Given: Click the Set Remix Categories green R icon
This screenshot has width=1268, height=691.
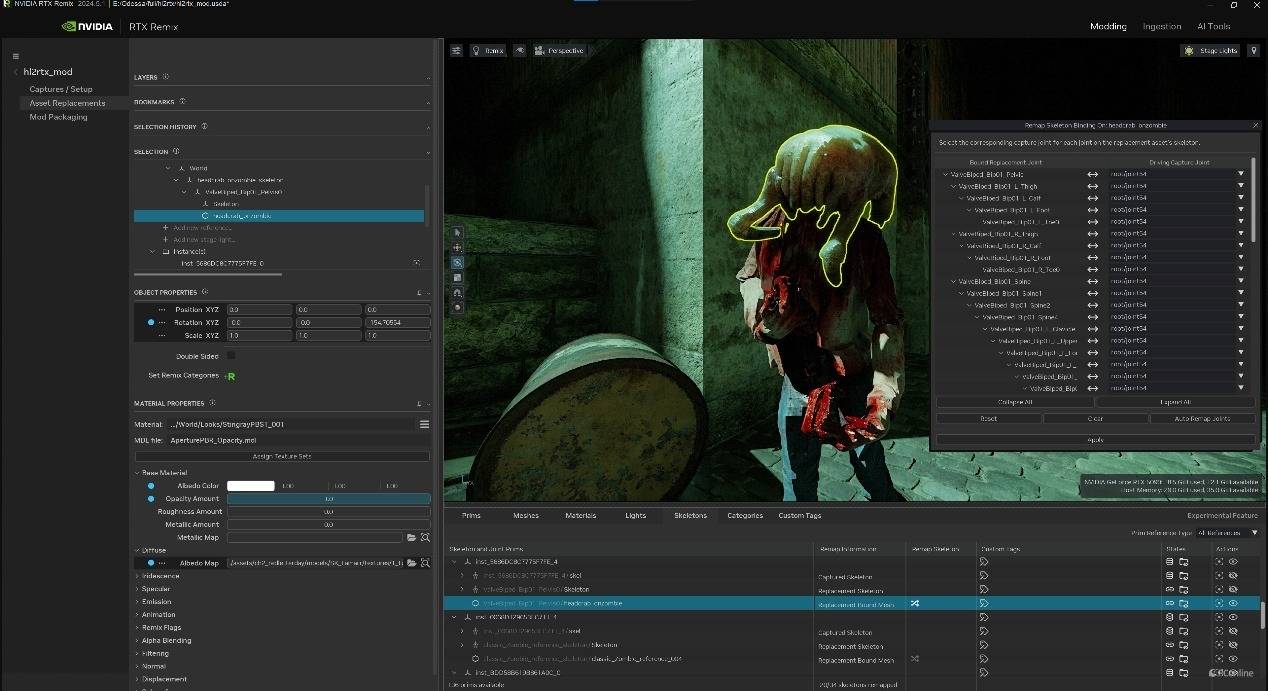Looking at the screenshot, I should (x=230, y=376).
